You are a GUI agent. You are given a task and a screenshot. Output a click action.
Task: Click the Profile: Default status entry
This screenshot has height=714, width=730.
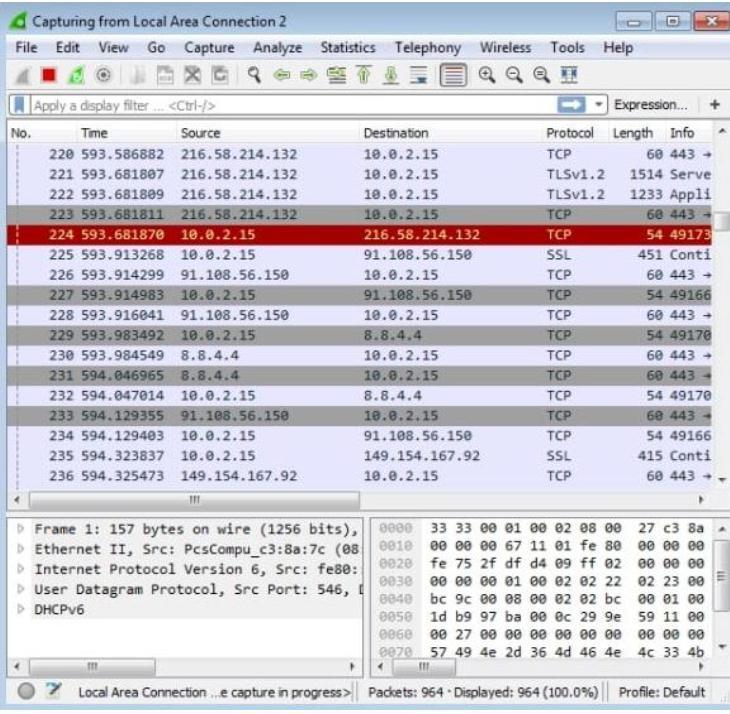[x=662, y=692]
